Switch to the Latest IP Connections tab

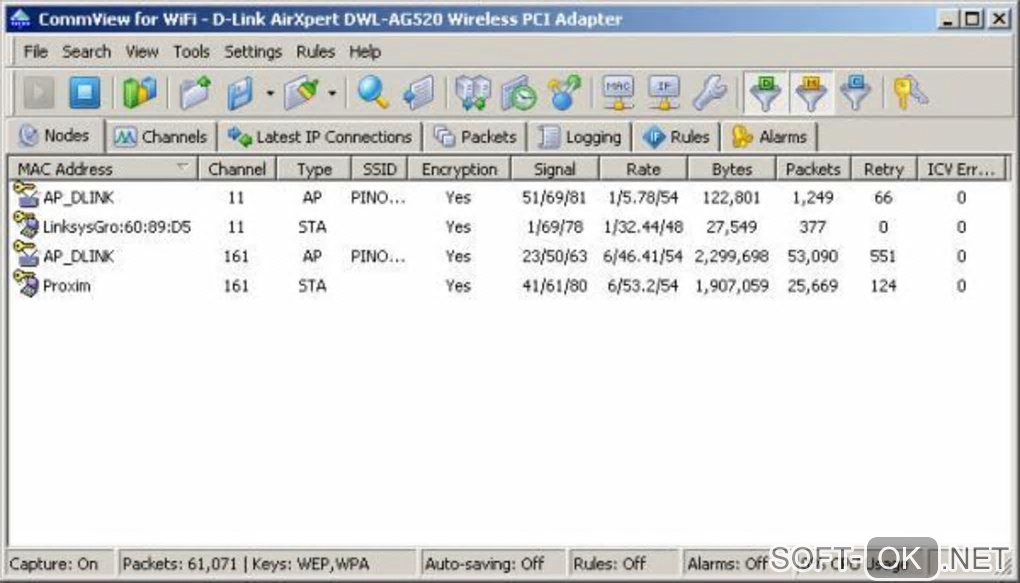click(320, 137)
